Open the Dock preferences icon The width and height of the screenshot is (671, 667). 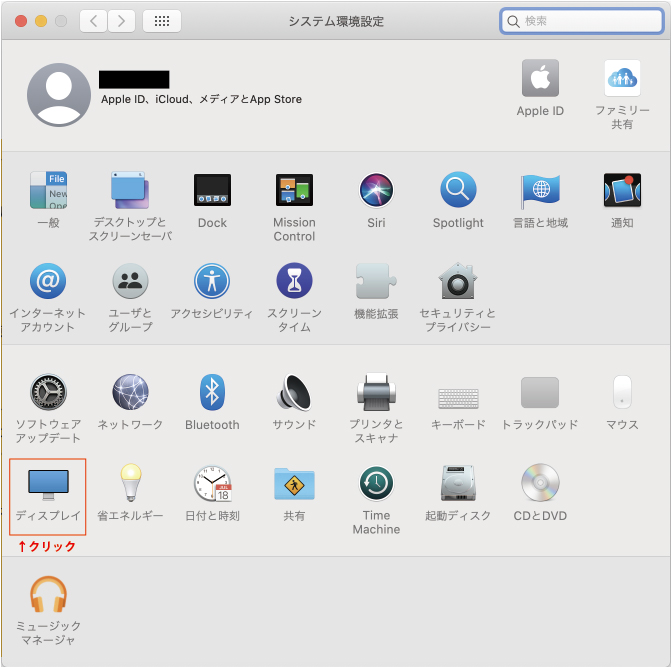[212, 190]
